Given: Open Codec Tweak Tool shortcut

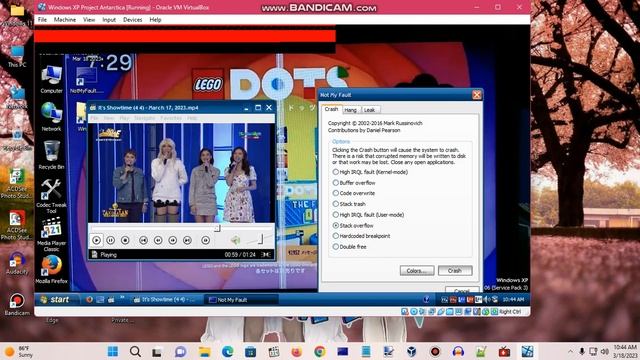Looking at the screenshot, I should tap(51, 195).
